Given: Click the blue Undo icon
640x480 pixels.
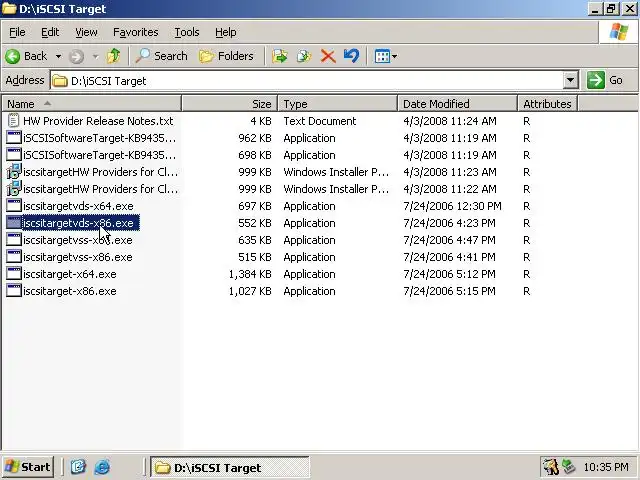Looking at the screenshot, I should point(351,56).
